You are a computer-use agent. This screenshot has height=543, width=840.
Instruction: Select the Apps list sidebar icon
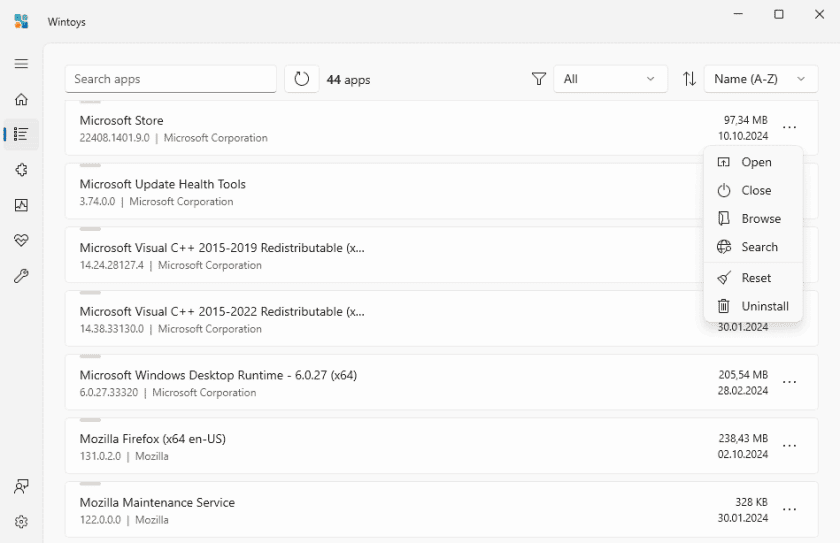(21, 134)
